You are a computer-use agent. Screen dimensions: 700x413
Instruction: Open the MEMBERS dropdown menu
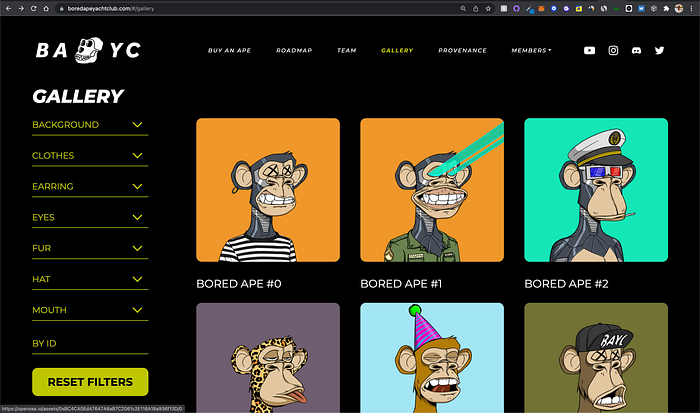[531, 50]
